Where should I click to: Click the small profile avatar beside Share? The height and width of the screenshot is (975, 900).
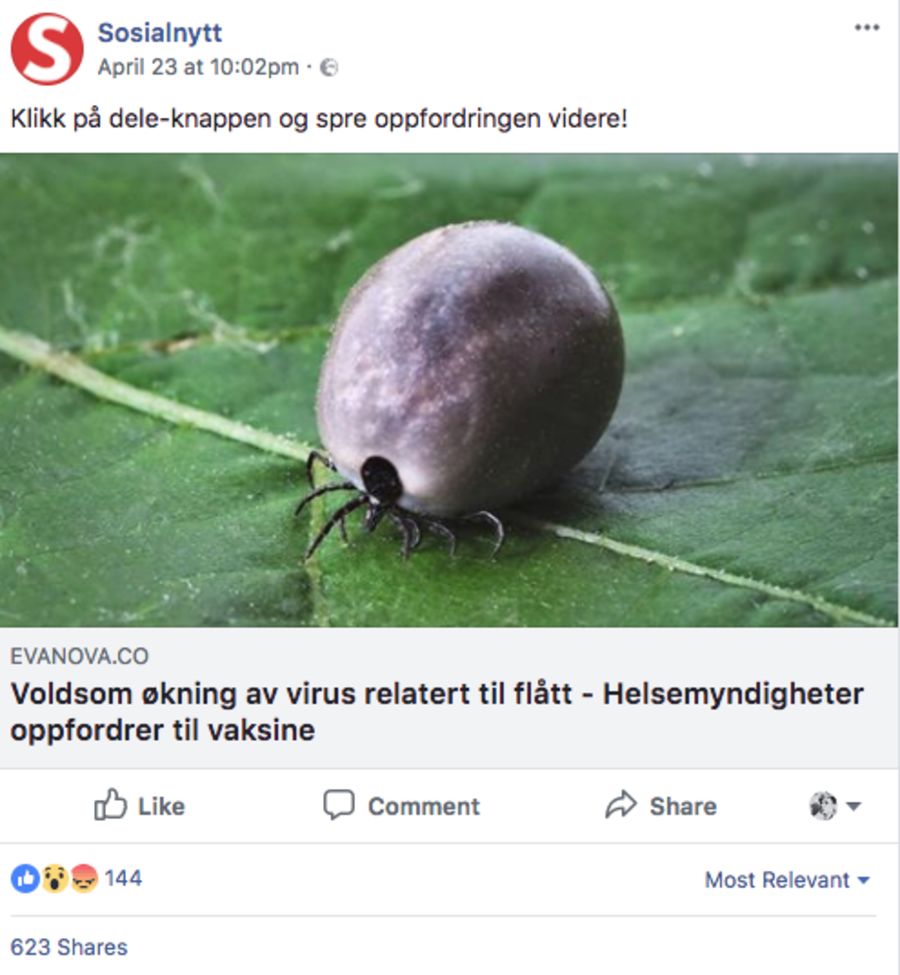(823, 806)
